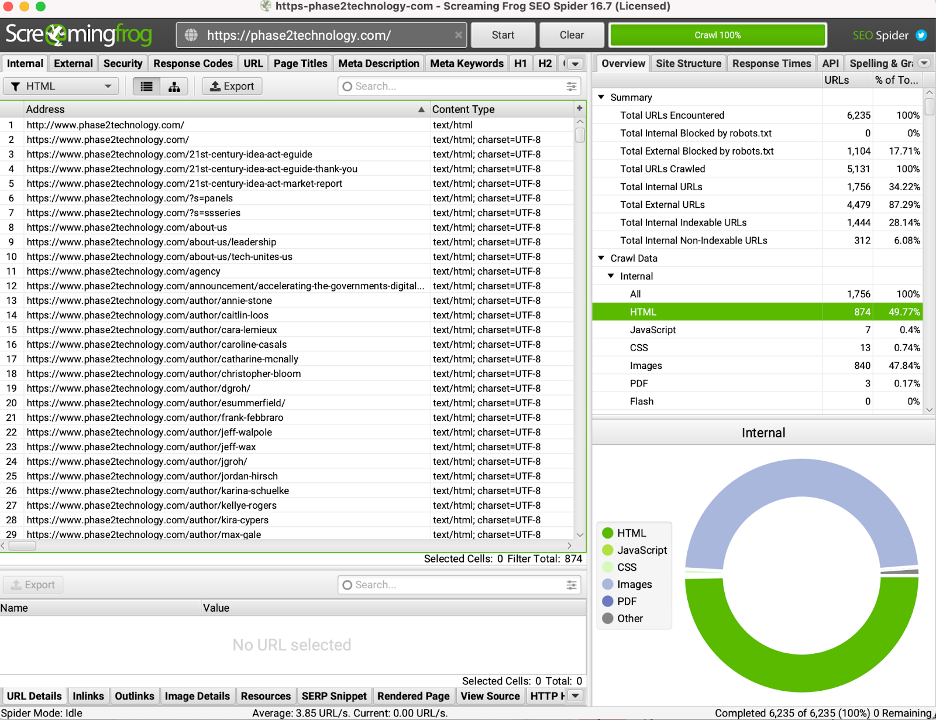Click the URL entry field
The width and height of the screenshot is (936, 720).
point(321,35)
